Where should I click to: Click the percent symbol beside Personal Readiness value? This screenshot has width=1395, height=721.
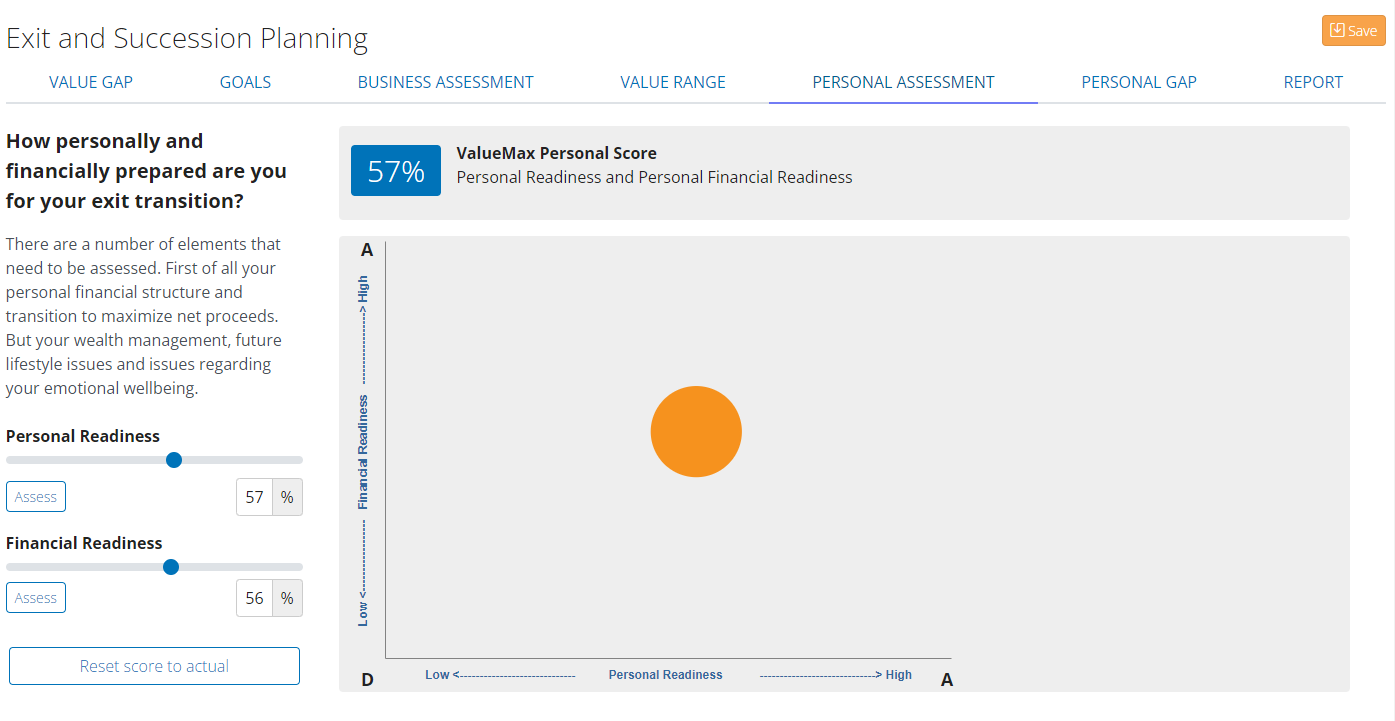[288, 497]
